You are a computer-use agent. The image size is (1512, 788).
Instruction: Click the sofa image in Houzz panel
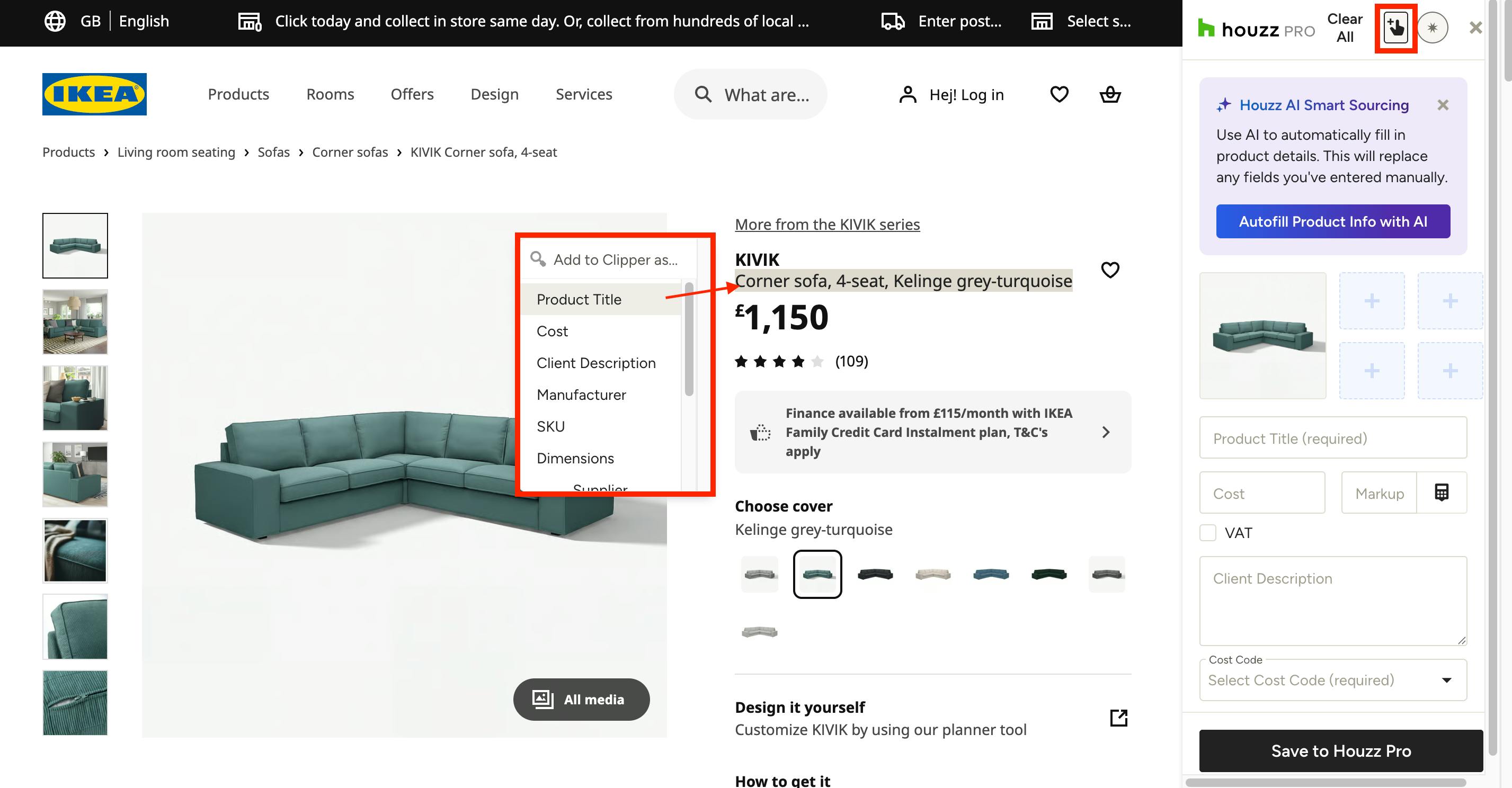(1262, 336)
